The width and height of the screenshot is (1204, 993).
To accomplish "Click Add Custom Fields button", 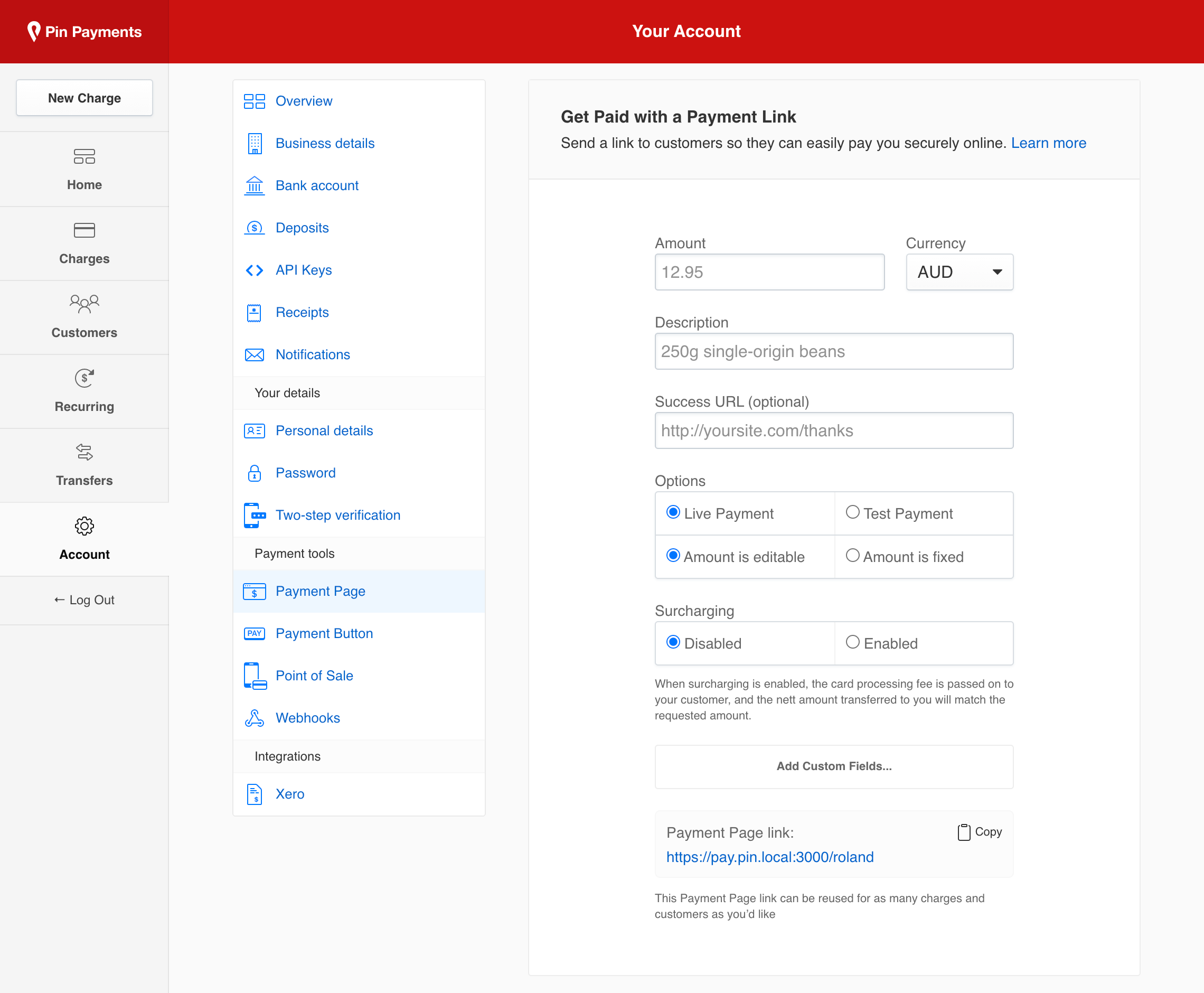I will (x=833, y=766).
